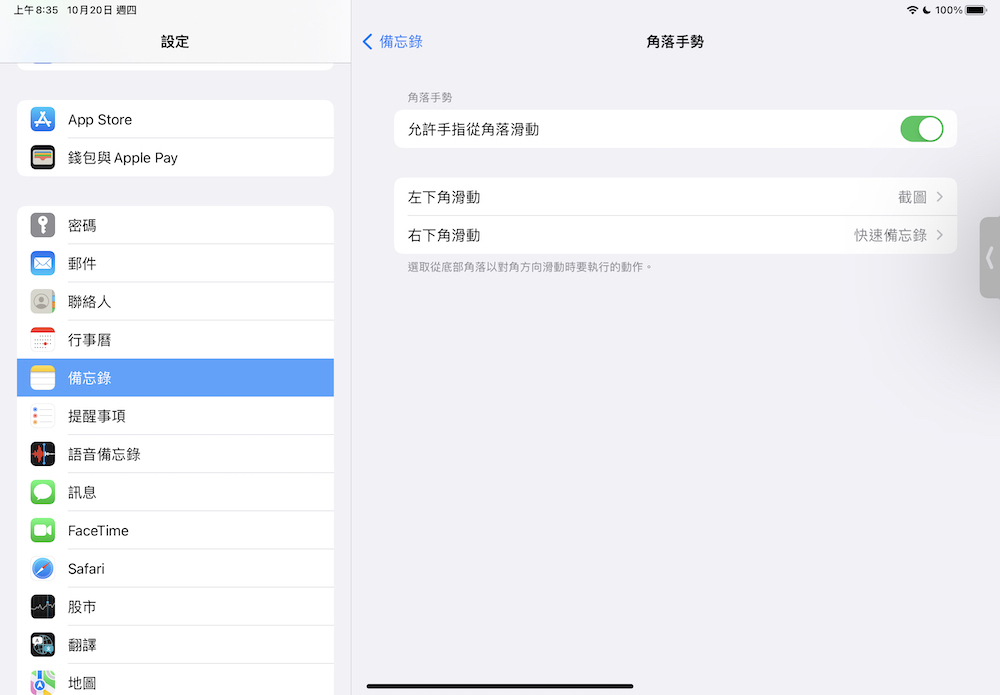Tap the Safari compass icon
This screenshot has height=695, width=1000.
(x=42, y=568)
